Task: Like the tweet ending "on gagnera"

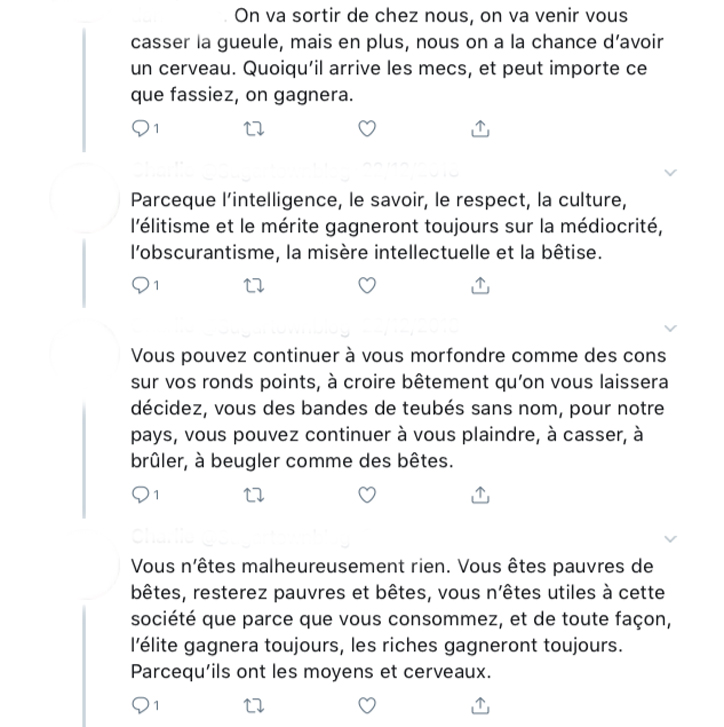Action: tap(367, 128)
